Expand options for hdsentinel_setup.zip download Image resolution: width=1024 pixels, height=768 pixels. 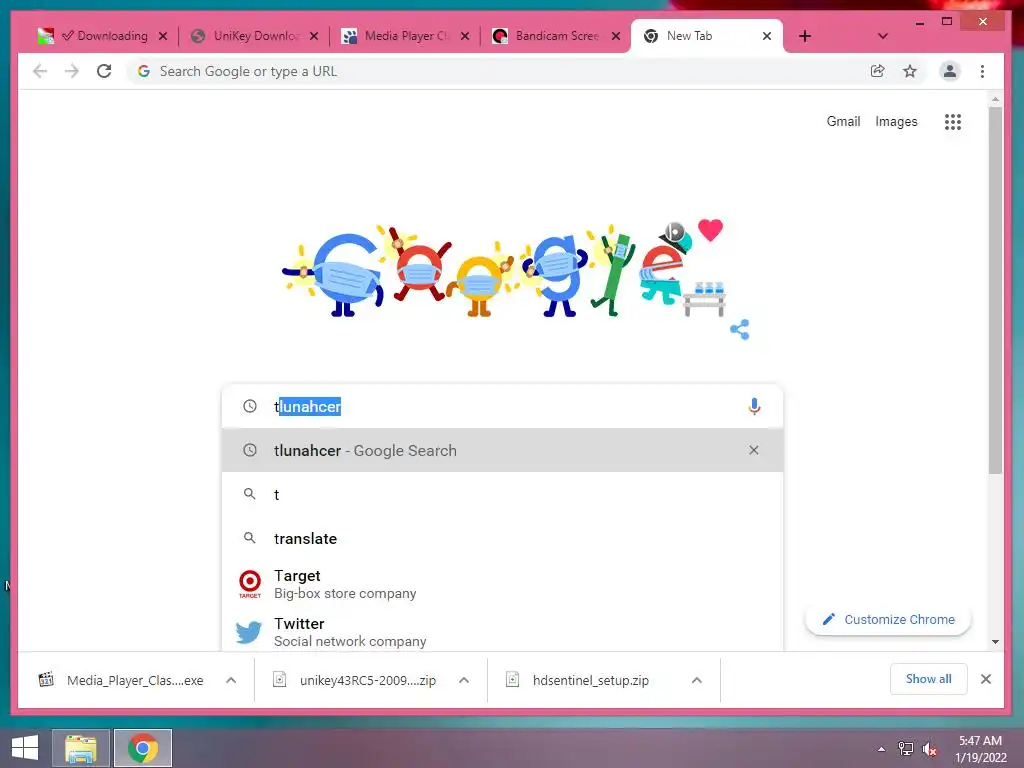pos(697,680)
